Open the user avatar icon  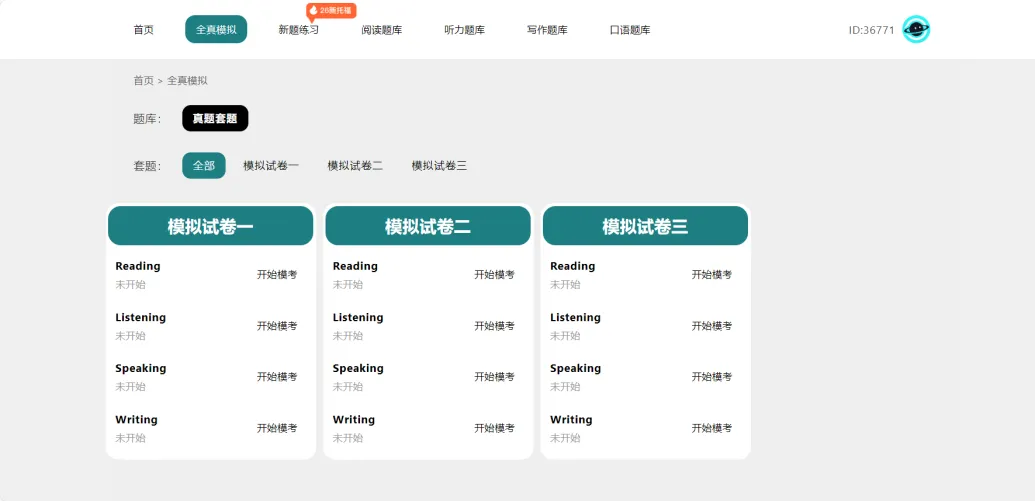pyautogui.click(x=916, y=30)
